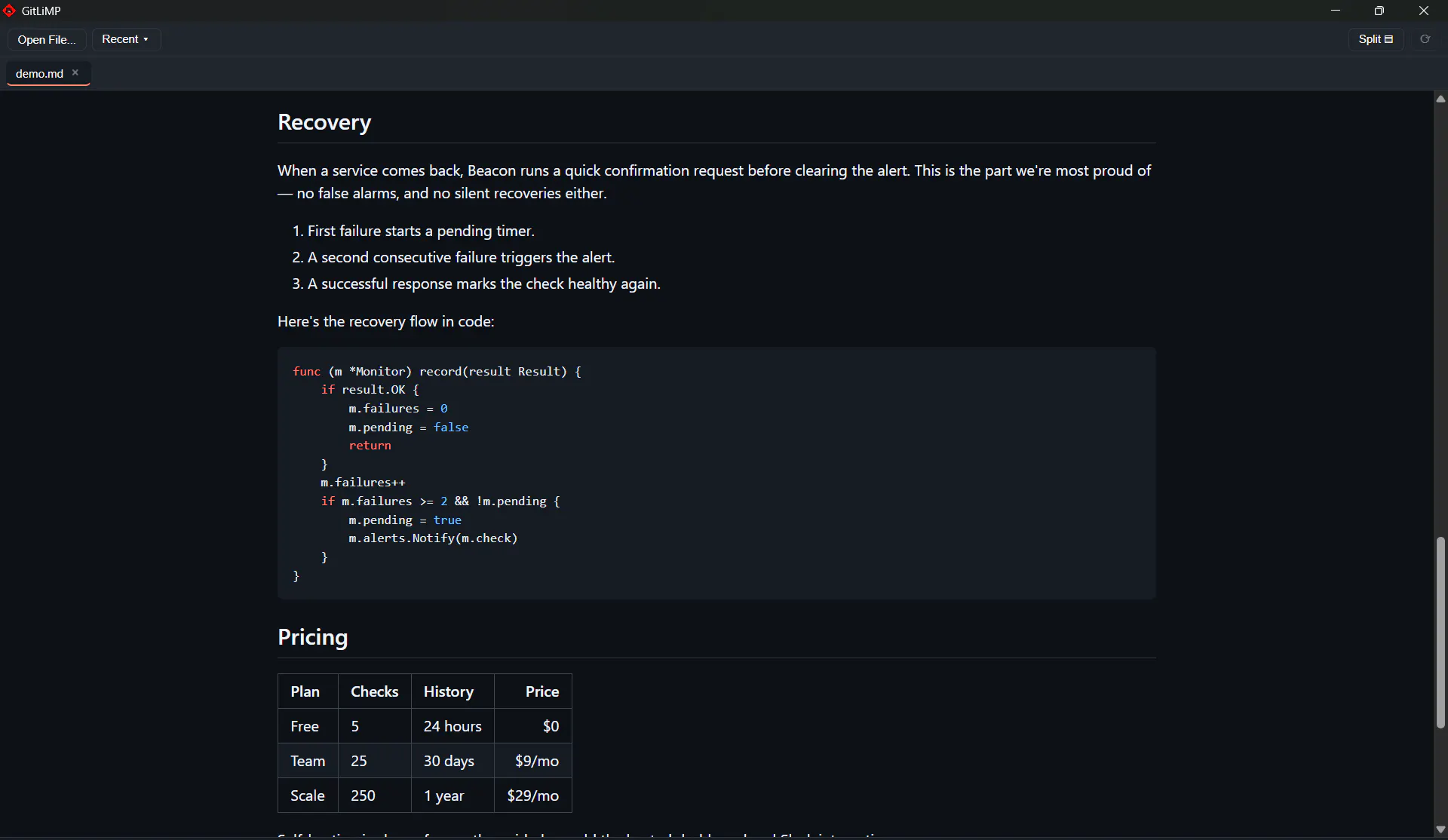Click the 'Checks' table header

tap(374, 691)
